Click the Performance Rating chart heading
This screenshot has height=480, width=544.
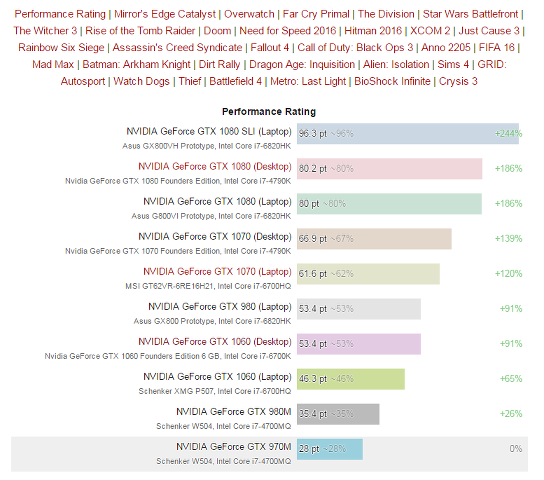[269, 112]
